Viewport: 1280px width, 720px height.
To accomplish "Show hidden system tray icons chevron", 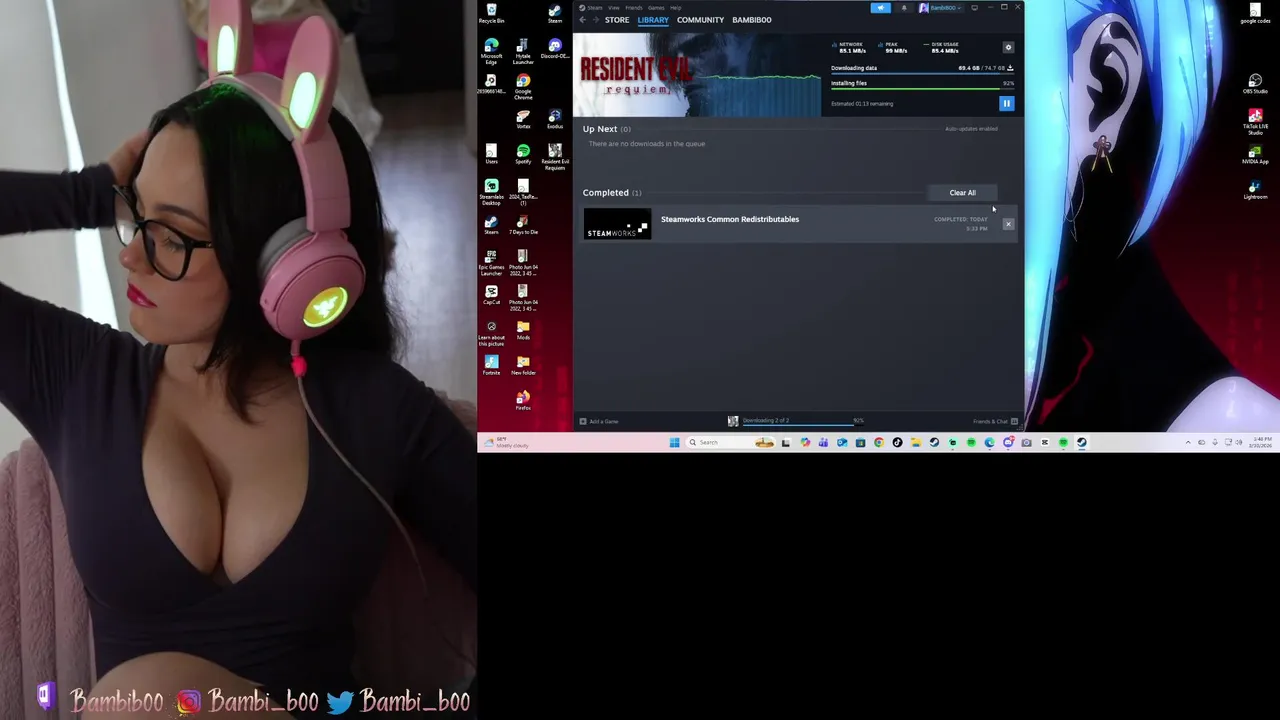I will (x=1188, y=442).
